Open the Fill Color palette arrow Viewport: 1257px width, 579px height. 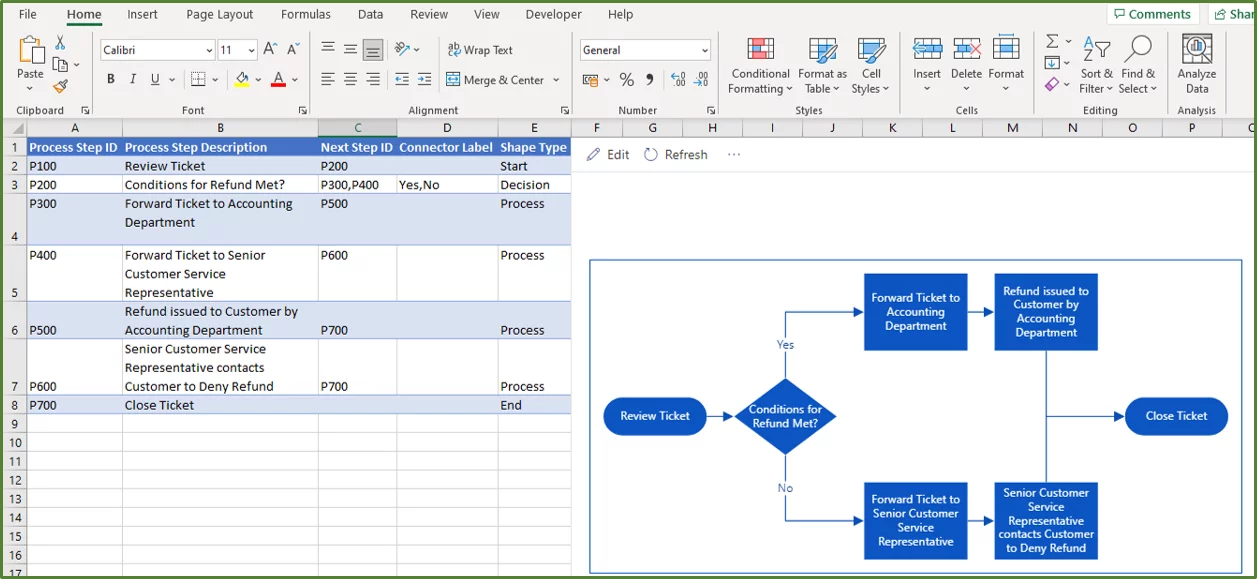click(x=258, y=80)
